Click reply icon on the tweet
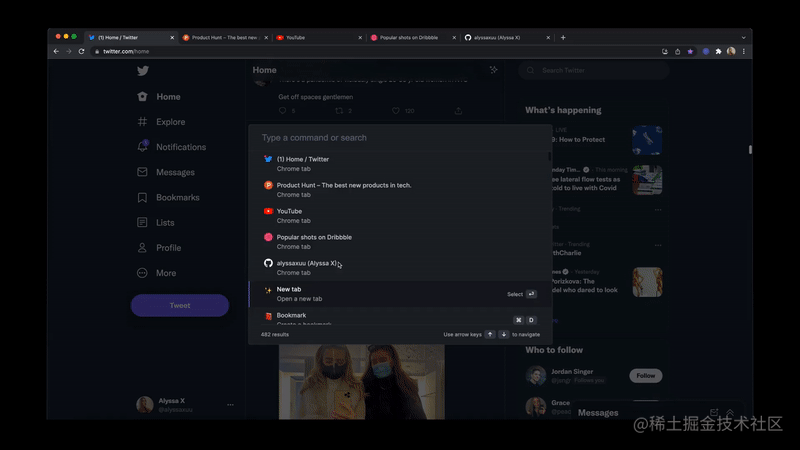Viewport: 800px width, 450px height. [283, 111]
